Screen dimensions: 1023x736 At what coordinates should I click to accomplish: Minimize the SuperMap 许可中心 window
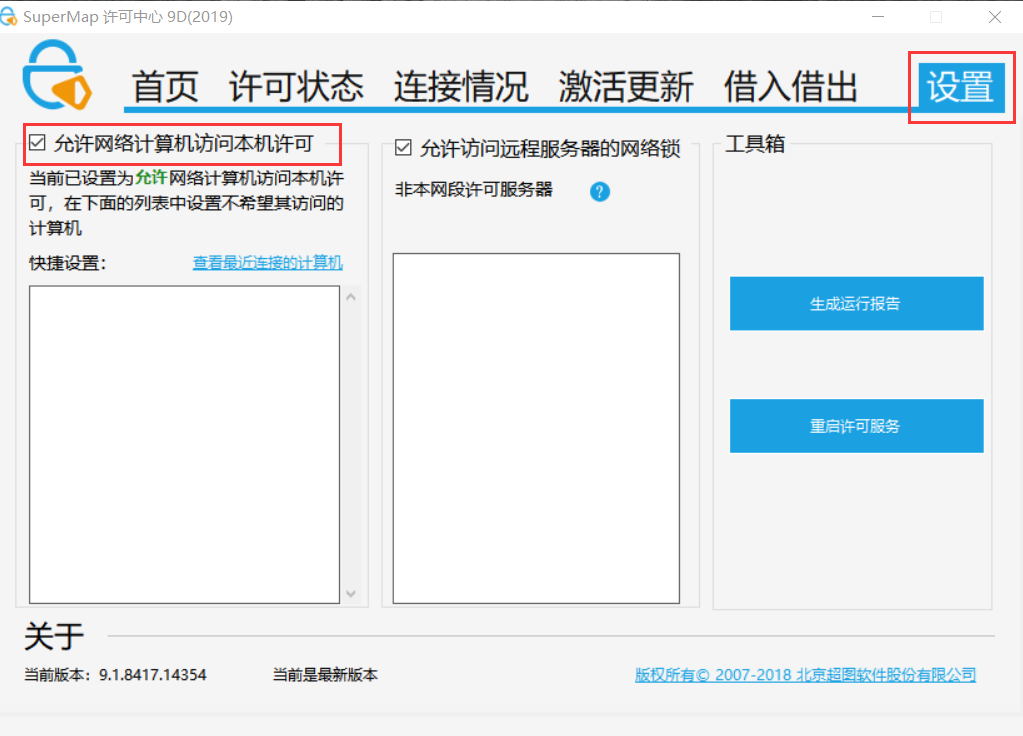[x=877, y=17]
